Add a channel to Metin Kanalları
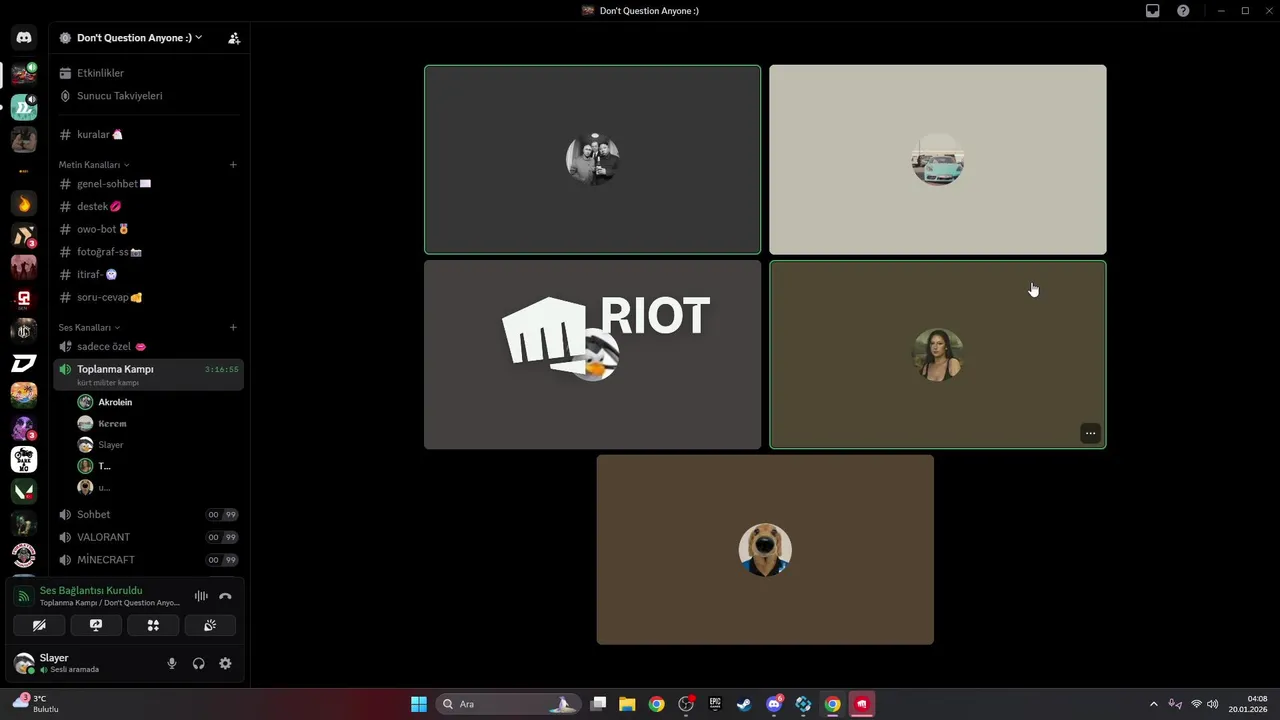Viewport: 1280px width, 720px height. click(x=233, y=165)
